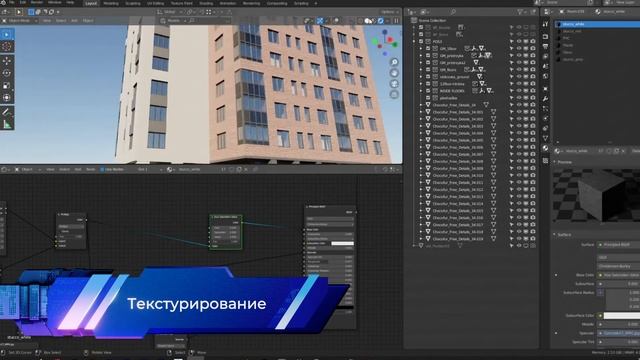Viewport: 640px width, 360px height.
Task: Select the stucco_red material slot
Action: pos(597,31)
